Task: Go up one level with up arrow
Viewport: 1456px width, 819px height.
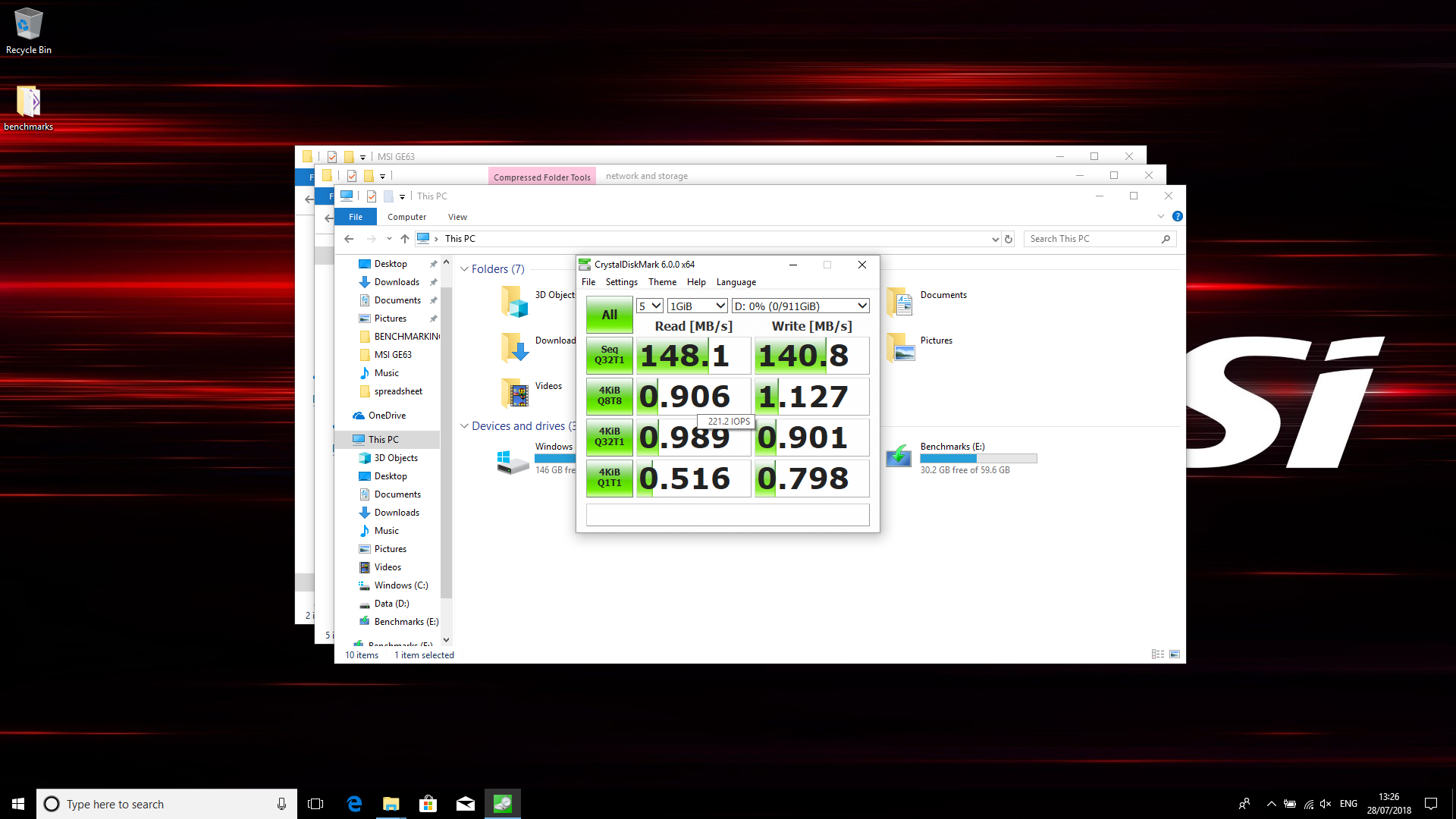Action: point(405,239)
